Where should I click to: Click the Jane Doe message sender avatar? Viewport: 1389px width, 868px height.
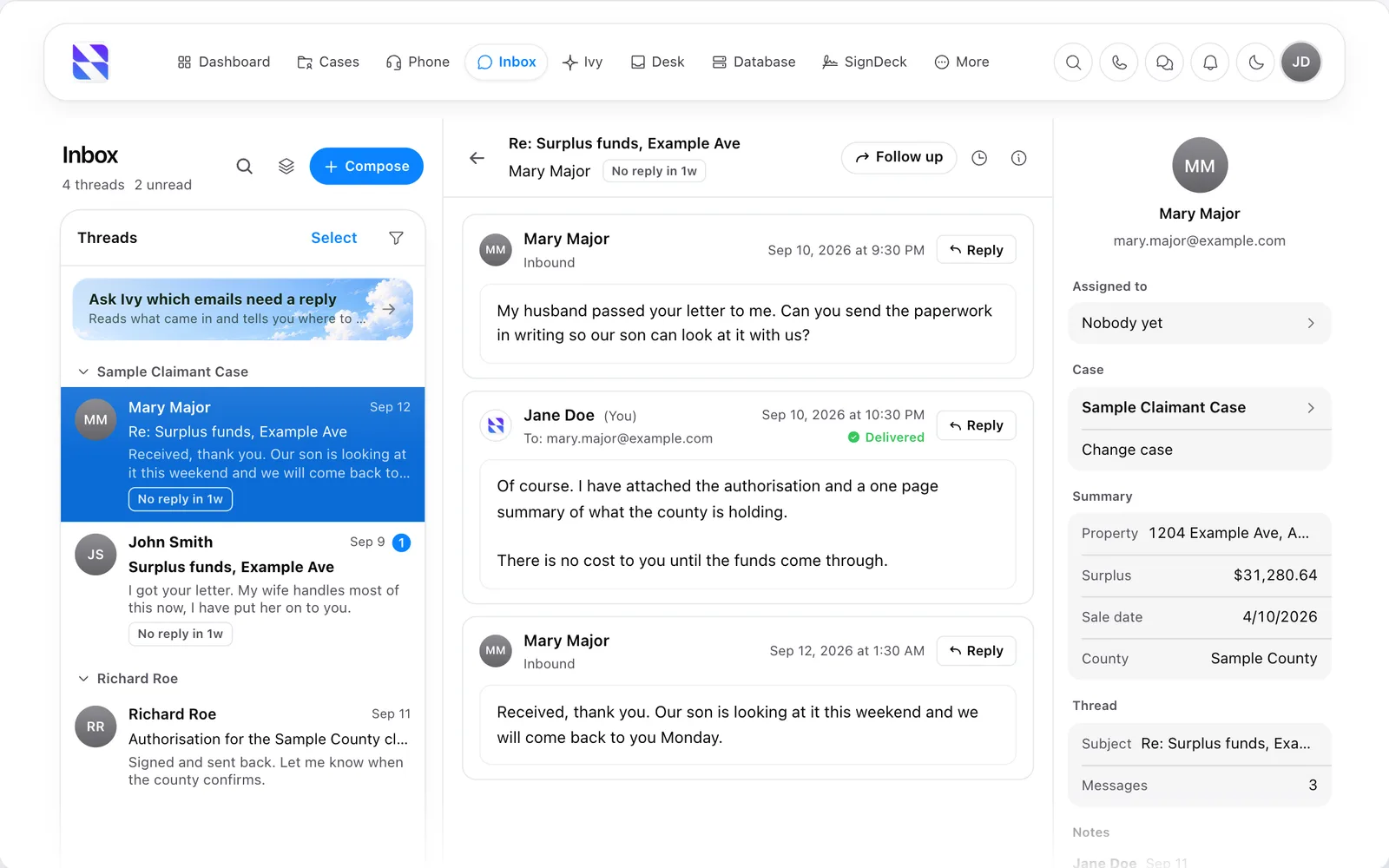point(496,425)
